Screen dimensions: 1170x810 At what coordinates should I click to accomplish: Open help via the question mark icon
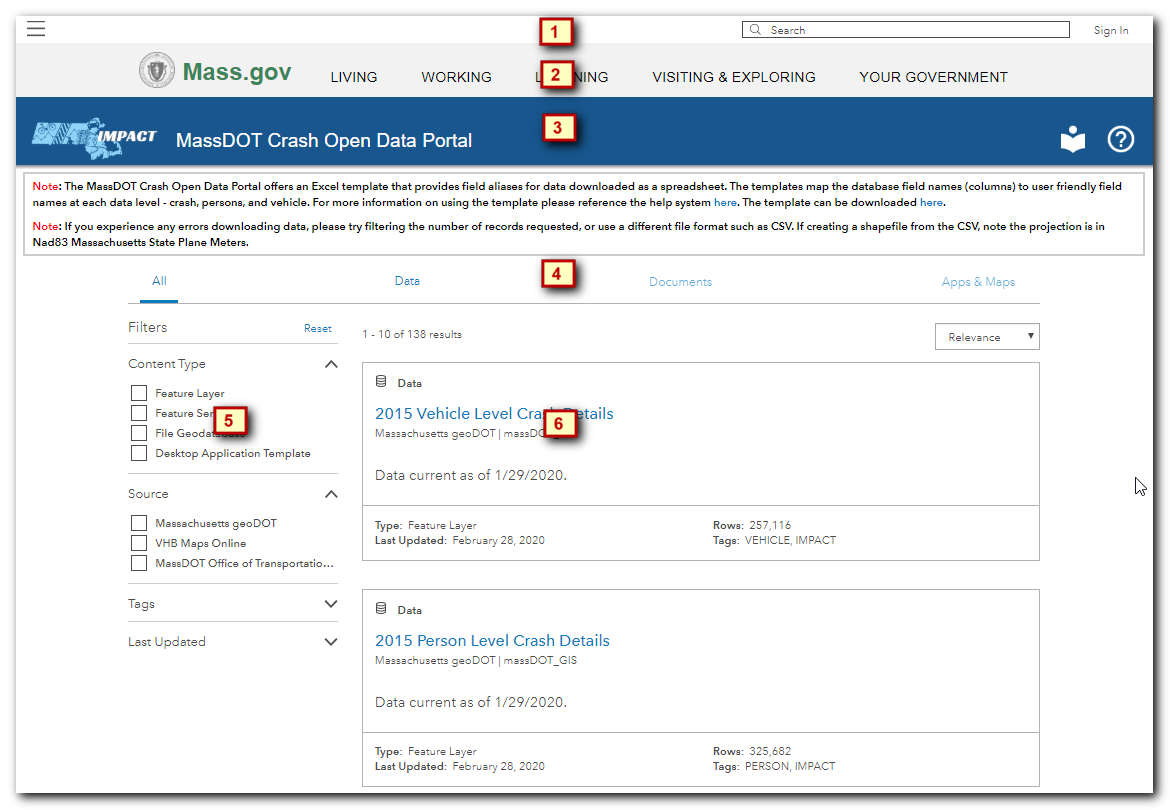(x=1120, y=139)
